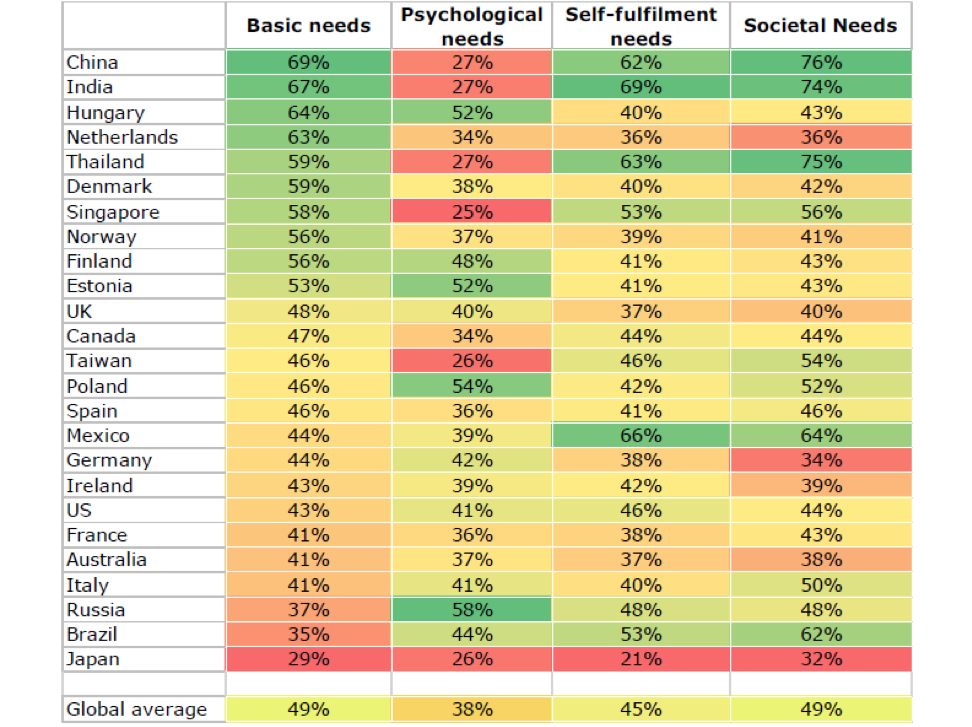Click the Basic needs column header
Screen dimensions: 972x727
(308, 26)
